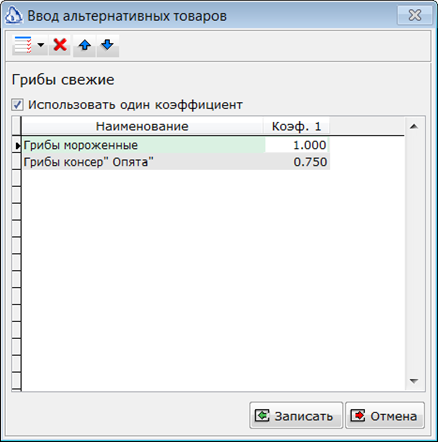Click the row indicator of first row
This screenshot has height=442, width=438.
pos(17,145)
